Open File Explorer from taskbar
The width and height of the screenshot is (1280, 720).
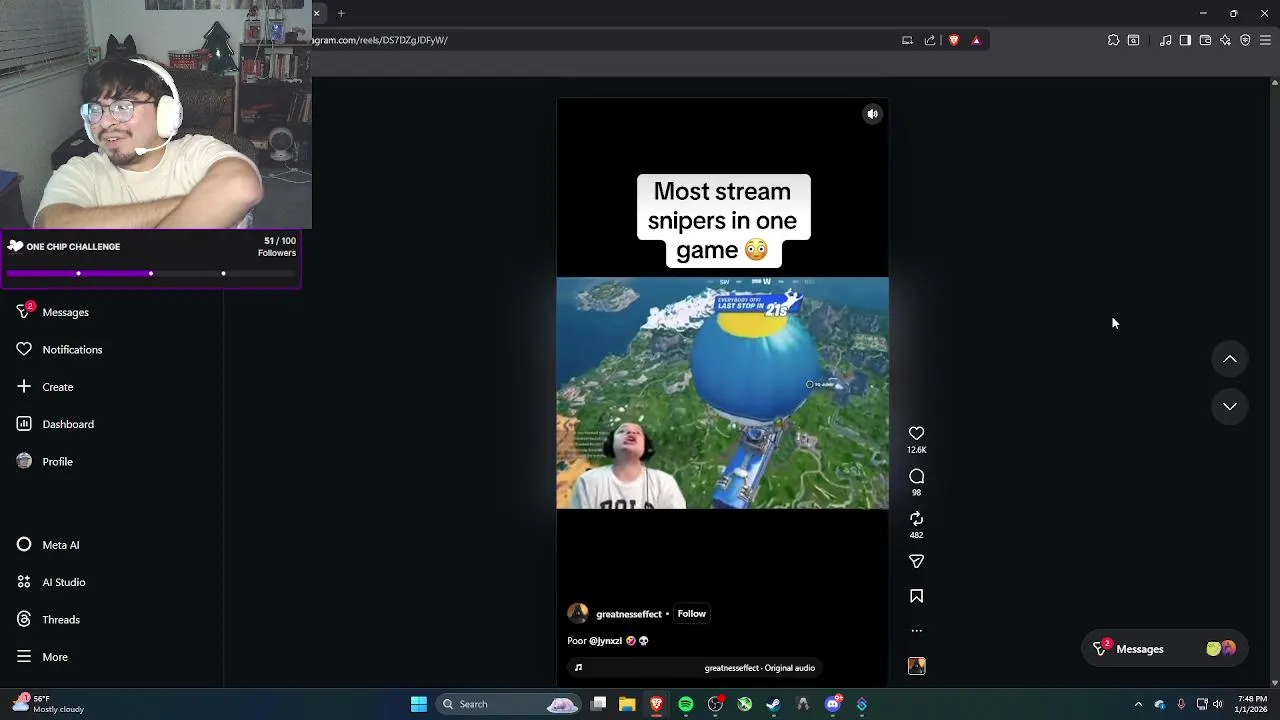tap(627, 704)
